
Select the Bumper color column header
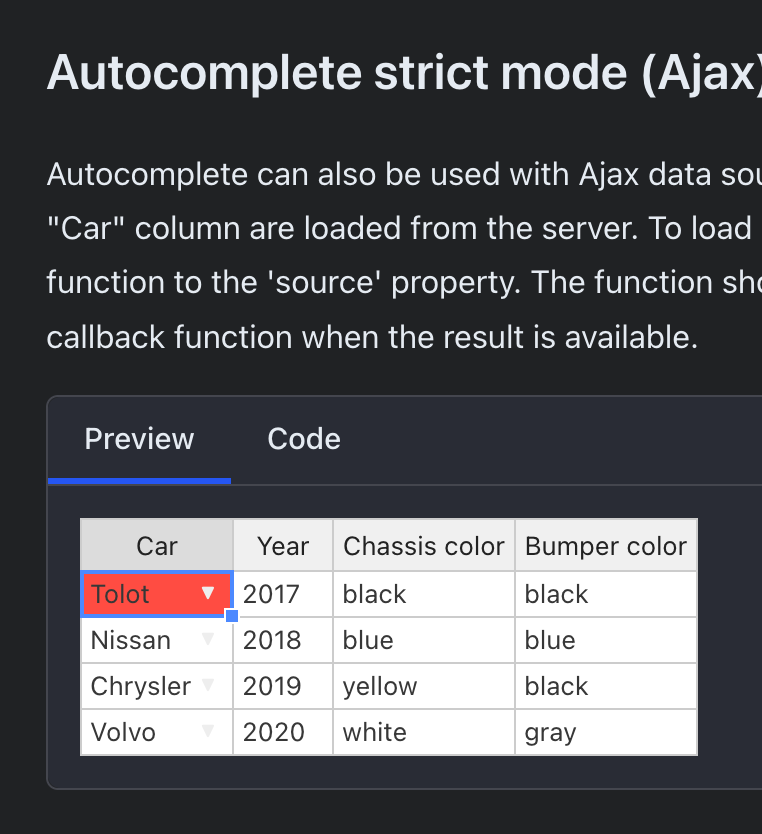tap(605, 546)
